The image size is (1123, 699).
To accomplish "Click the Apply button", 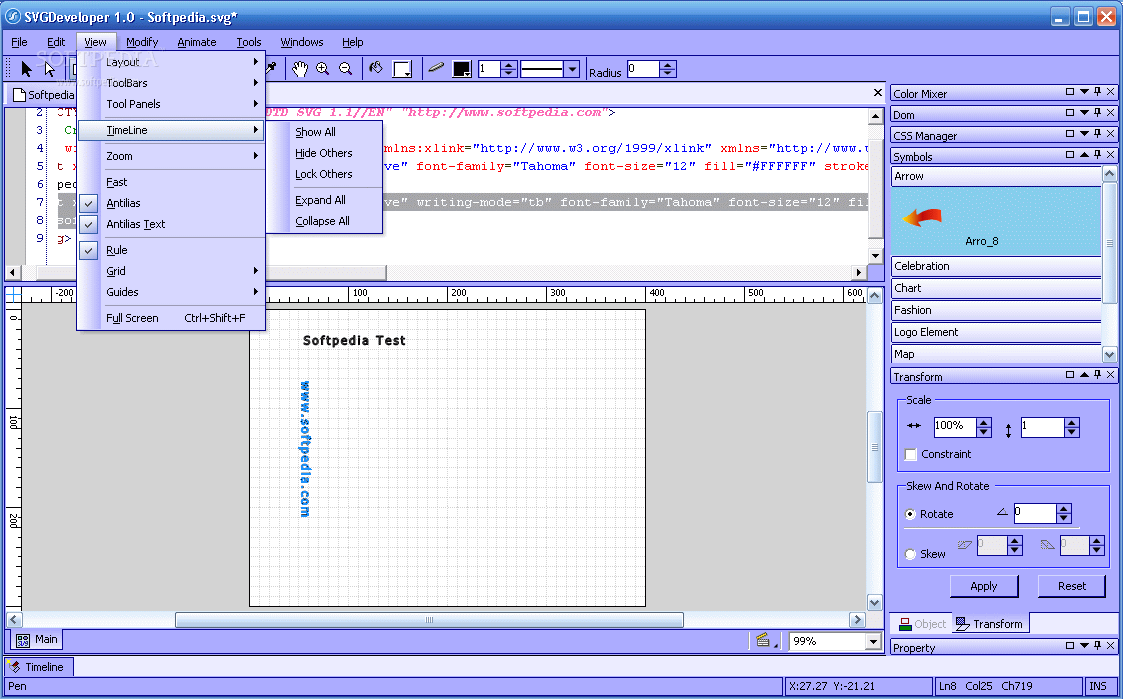I will click(x=983, y=586).
